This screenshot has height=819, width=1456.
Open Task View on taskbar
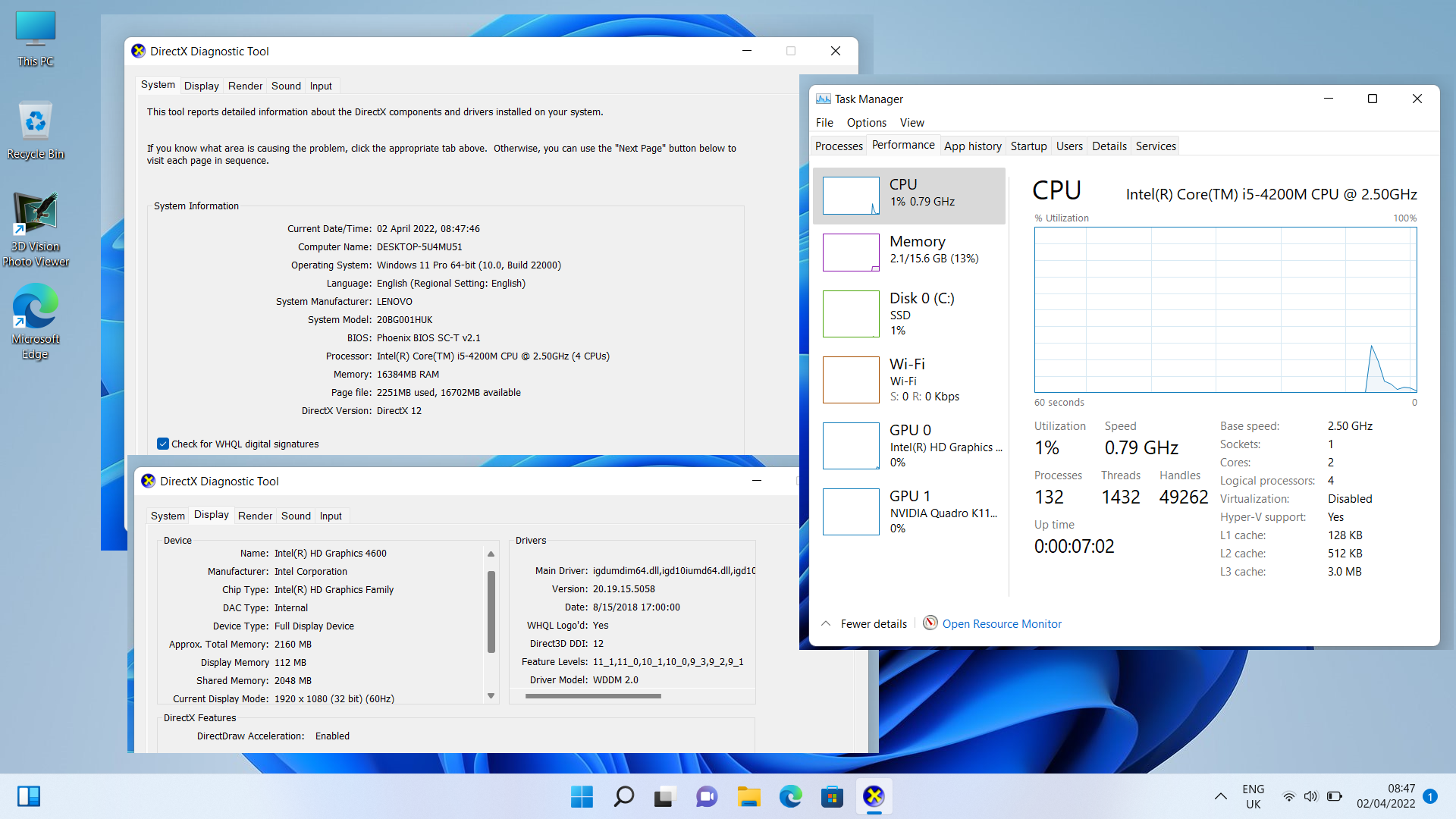pos(665,796)
